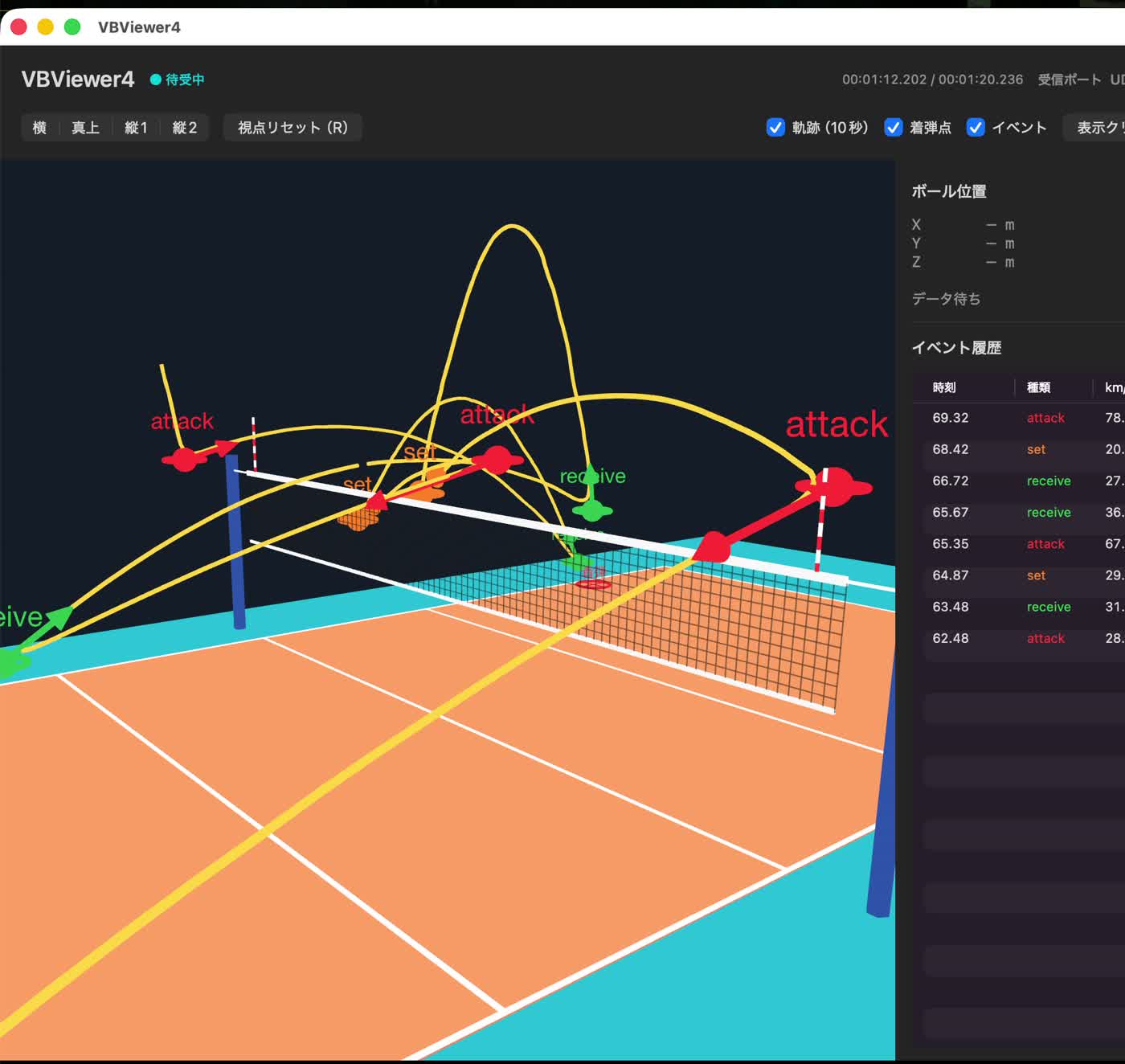
Task: Toggle 着弾点 landing point checkbox
Action: (x=893, y=128)
